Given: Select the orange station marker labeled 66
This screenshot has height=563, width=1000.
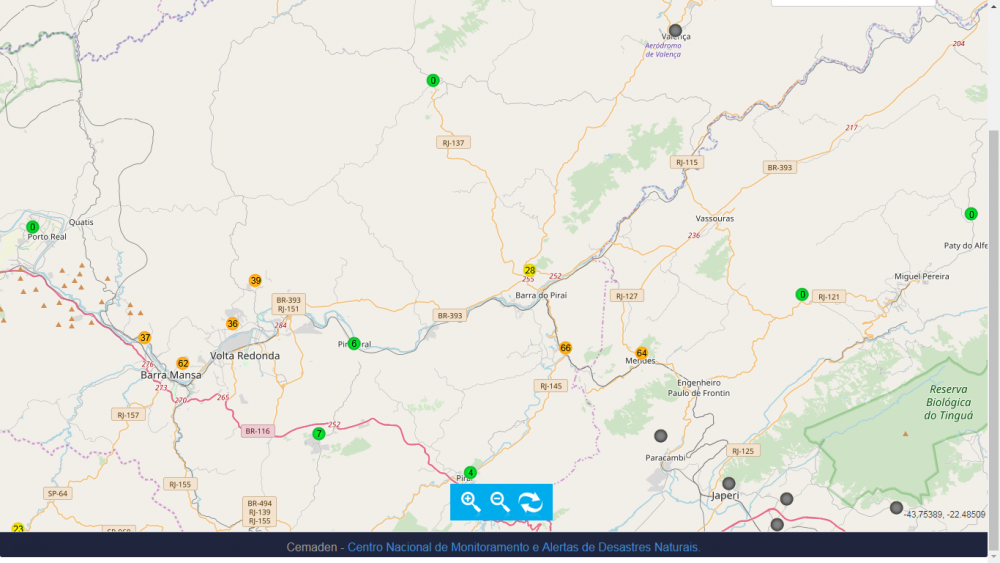Looking at the screenshot, I should [x=566, y=348].
